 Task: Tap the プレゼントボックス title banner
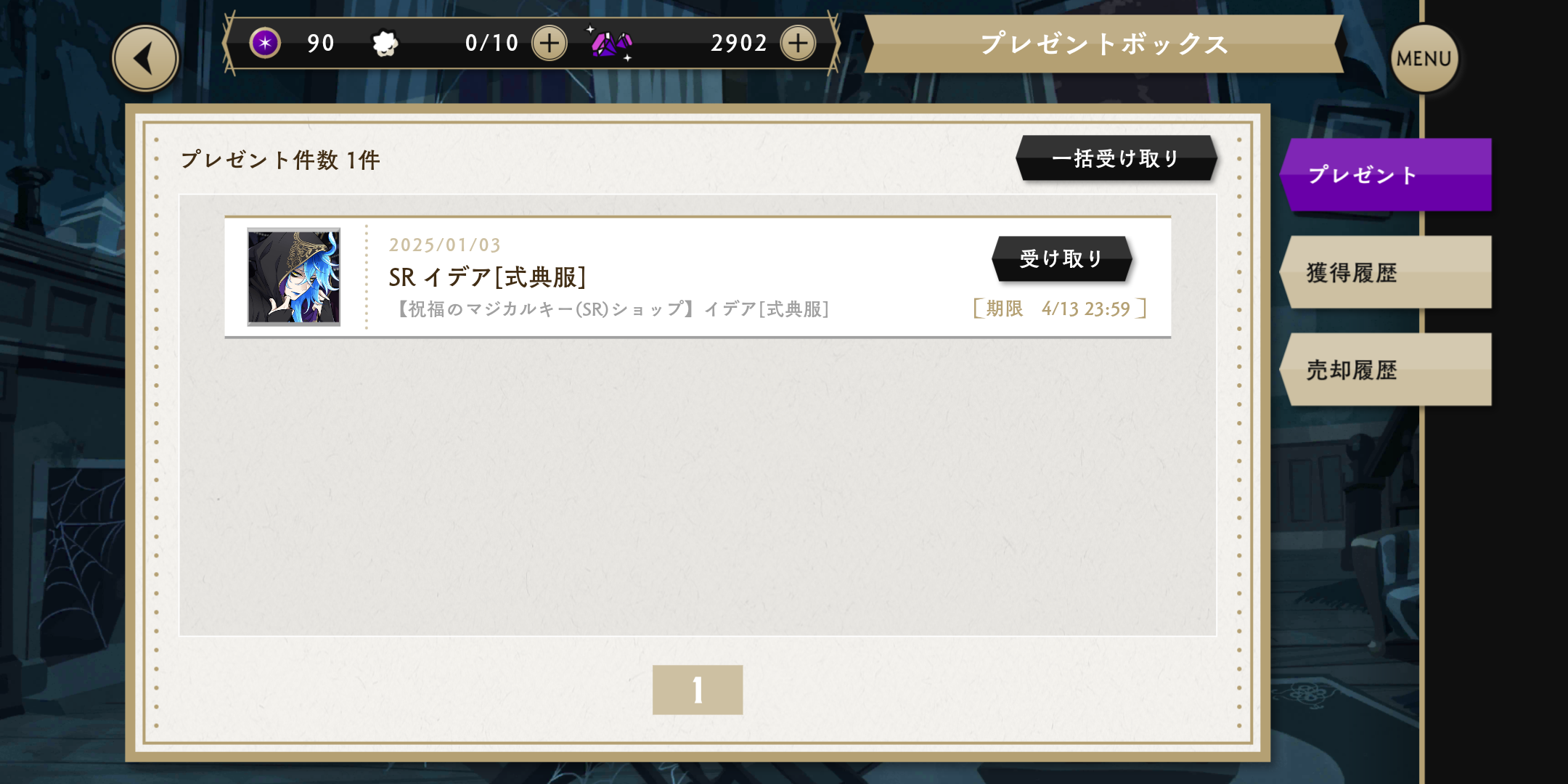(1103, 44)
